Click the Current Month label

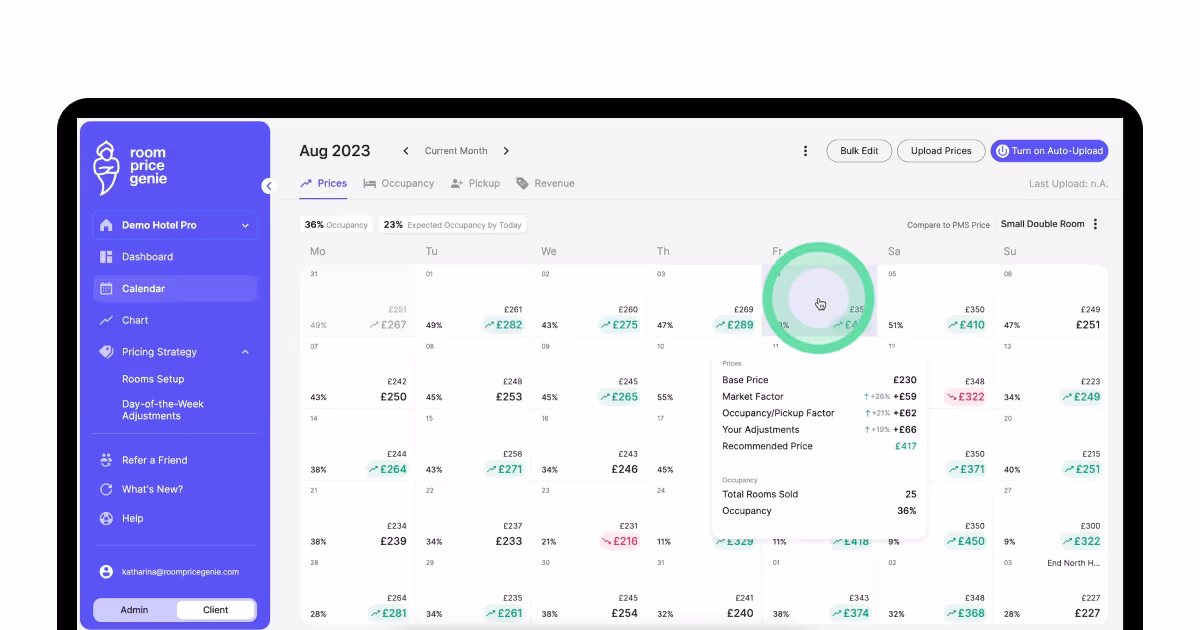(x=456, y=151)
